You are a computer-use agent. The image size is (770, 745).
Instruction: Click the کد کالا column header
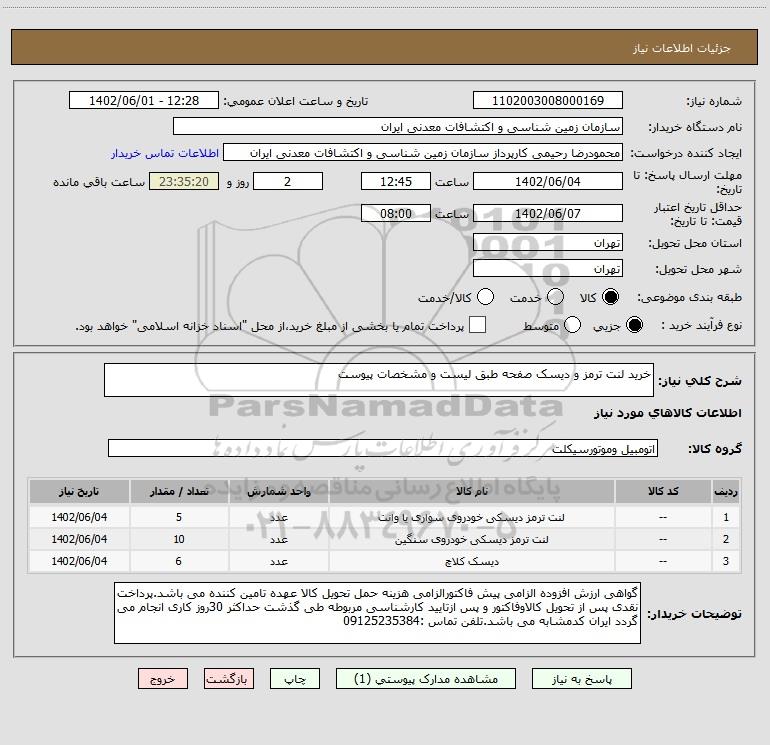point(663,491)
